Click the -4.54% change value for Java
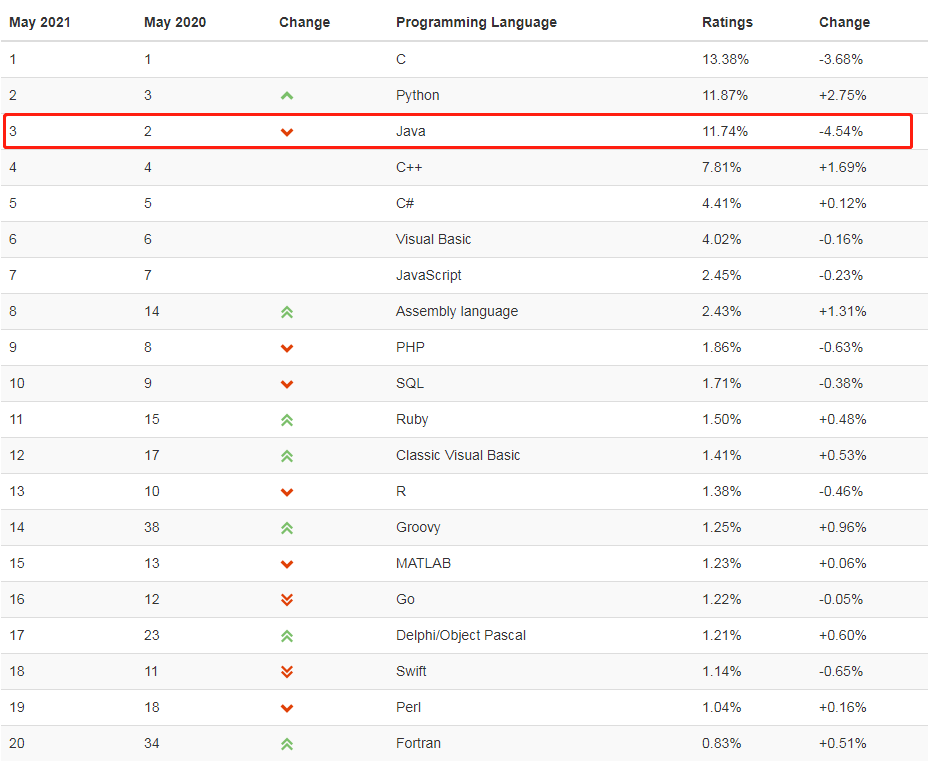This screenshot has height=761, width=928. 840,131
